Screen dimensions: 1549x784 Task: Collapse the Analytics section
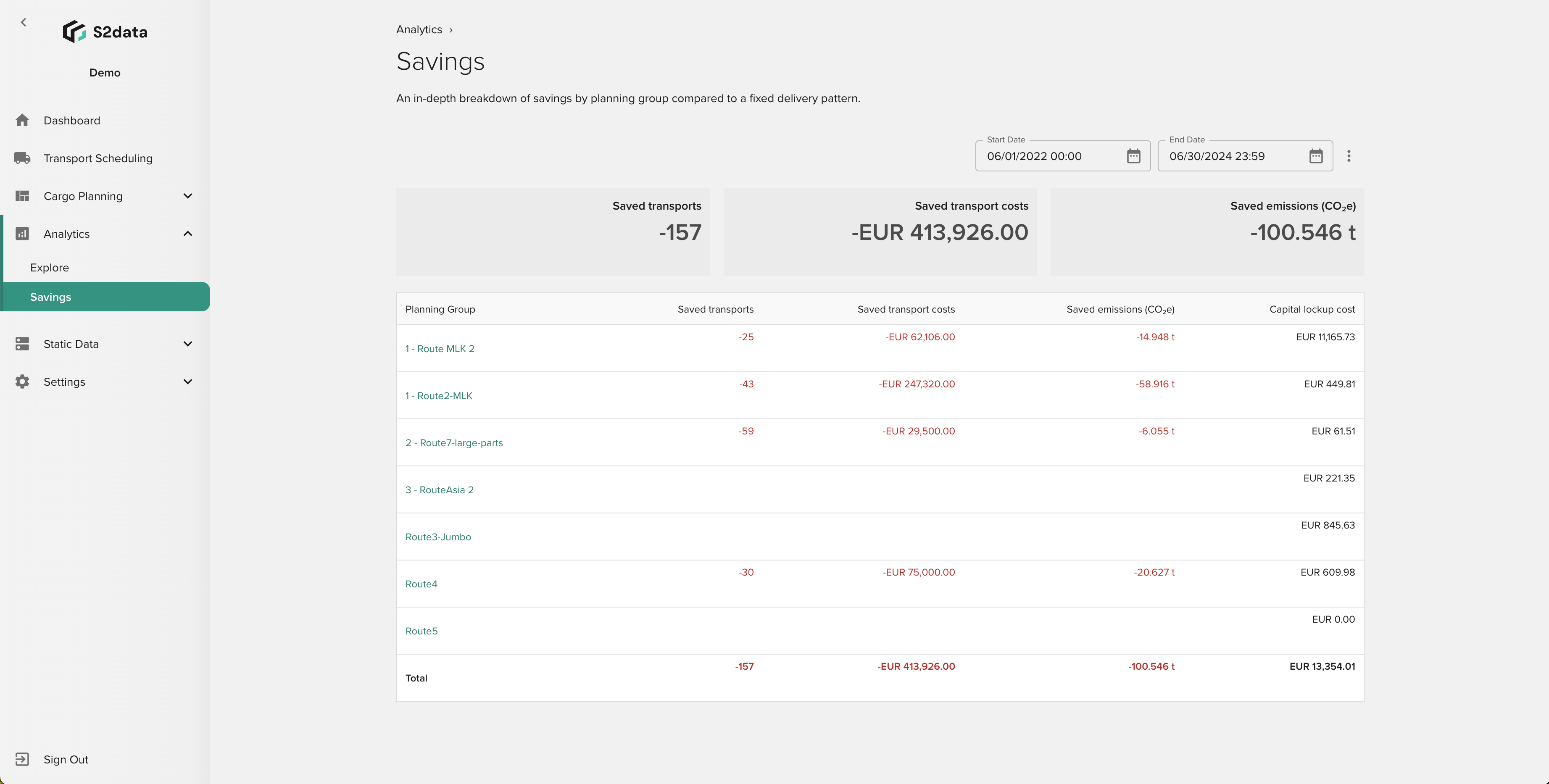[x=187, y=233]
